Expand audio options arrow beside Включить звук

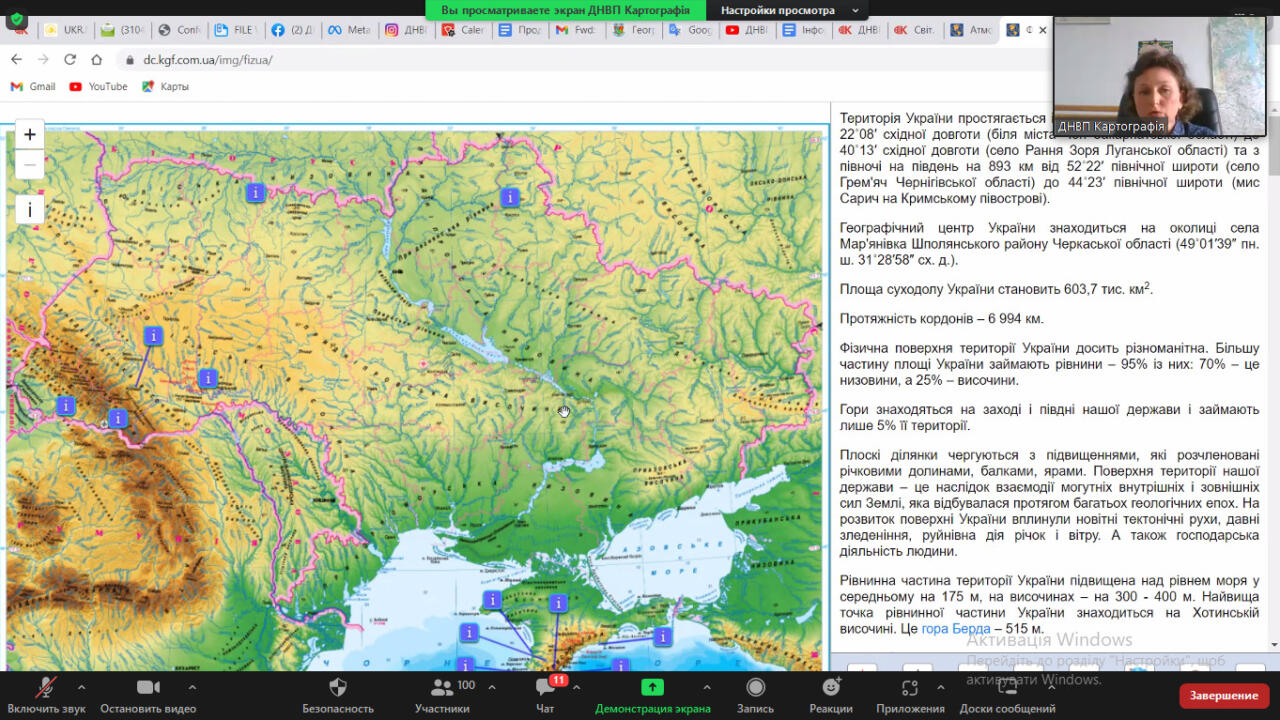click(81, 687)
